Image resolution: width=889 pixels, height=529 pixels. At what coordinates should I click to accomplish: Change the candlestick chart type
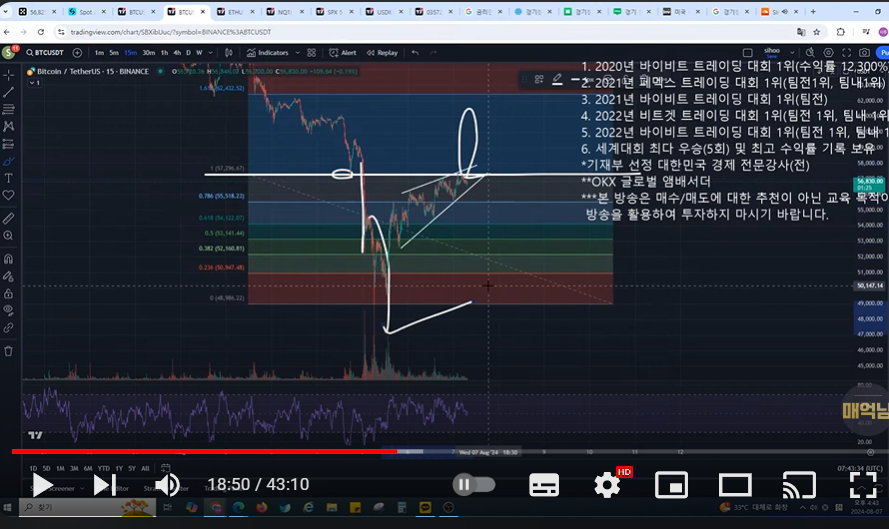click(228, 53)
